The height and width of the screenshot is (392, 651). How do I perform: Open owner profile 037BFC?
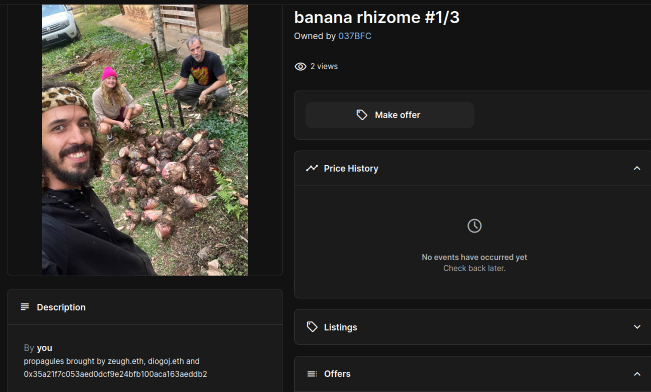tap(355, 36)
